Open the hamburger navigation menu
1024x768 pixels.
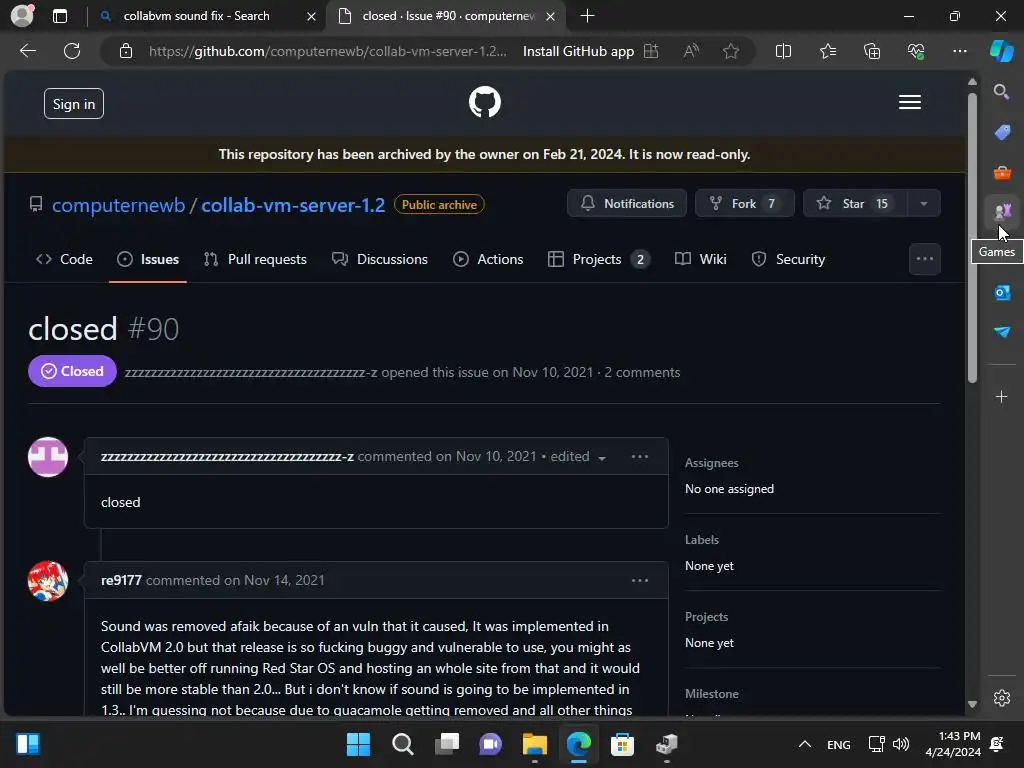[x=910, y=103]
